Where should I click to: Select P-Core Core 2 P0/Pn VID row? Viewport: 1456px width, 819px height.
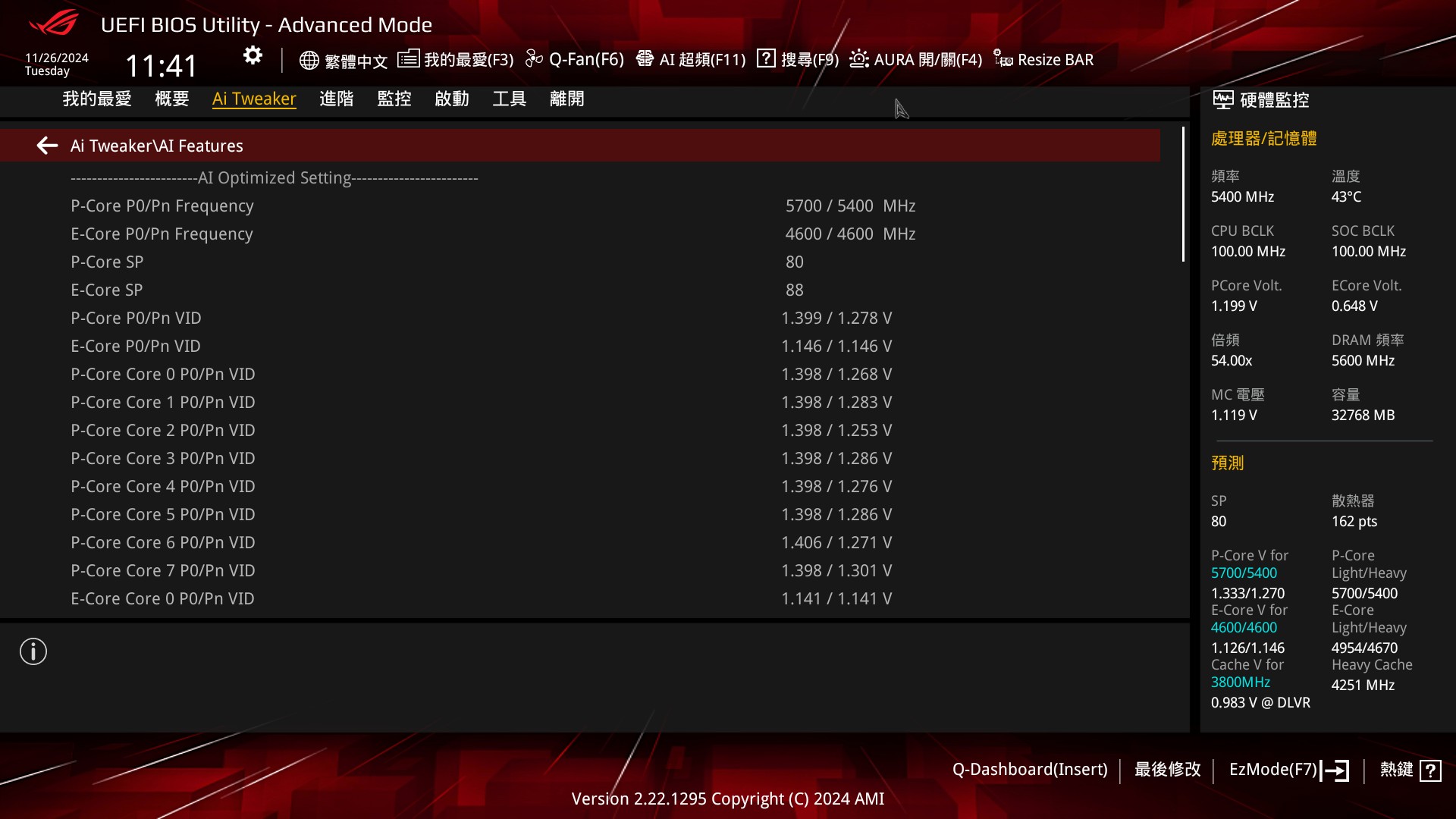click(x=579, y=430)
